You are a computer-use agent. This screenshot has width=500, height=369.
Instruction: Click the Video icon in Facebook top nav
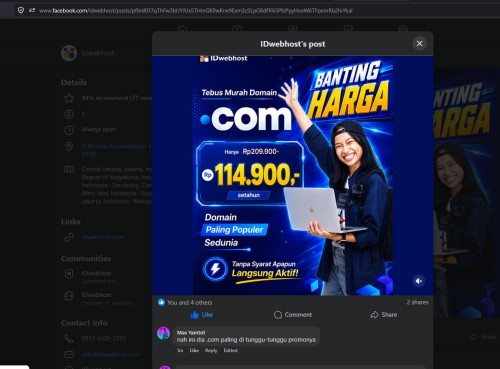point(237,29)
